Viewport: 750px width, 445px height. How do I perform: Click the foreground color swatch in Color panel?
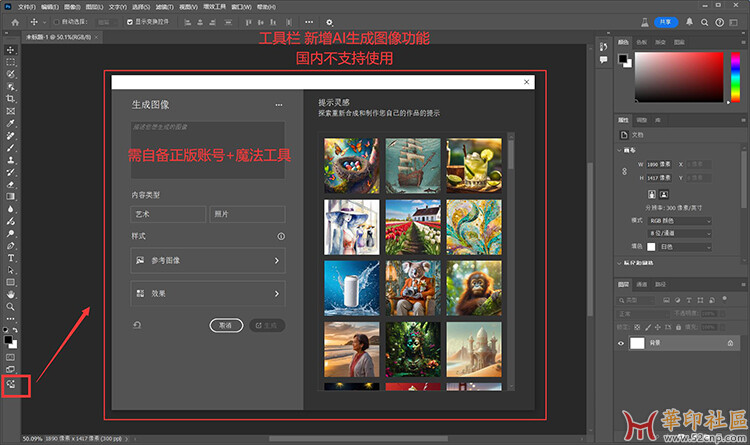[x=622, y=59]
